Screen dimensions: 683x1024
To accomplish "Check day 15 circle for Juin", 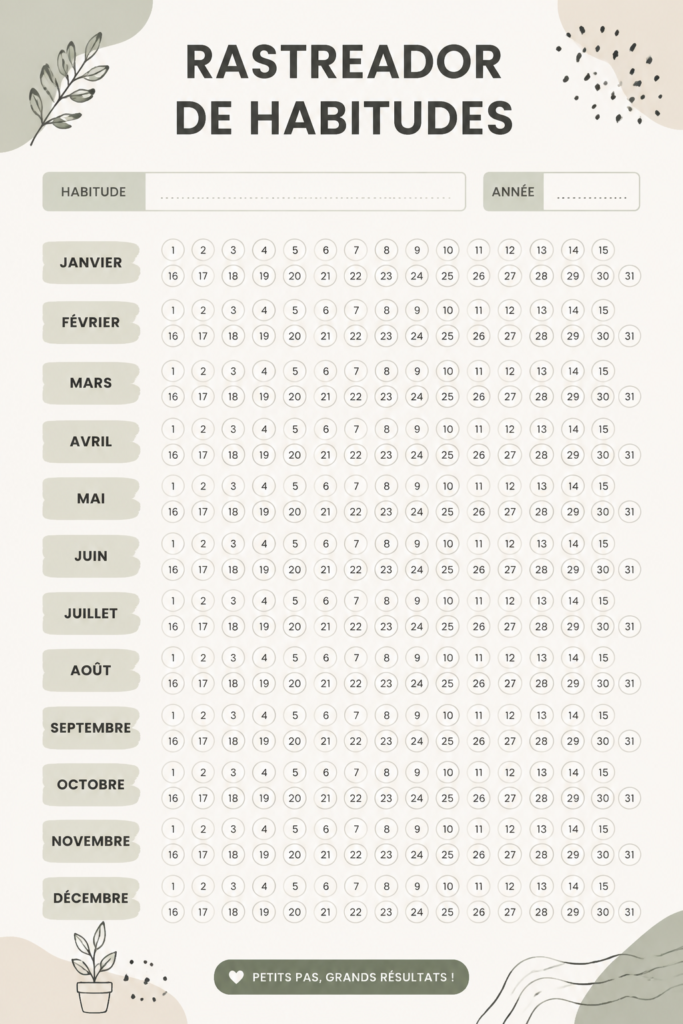I will 603,543.
